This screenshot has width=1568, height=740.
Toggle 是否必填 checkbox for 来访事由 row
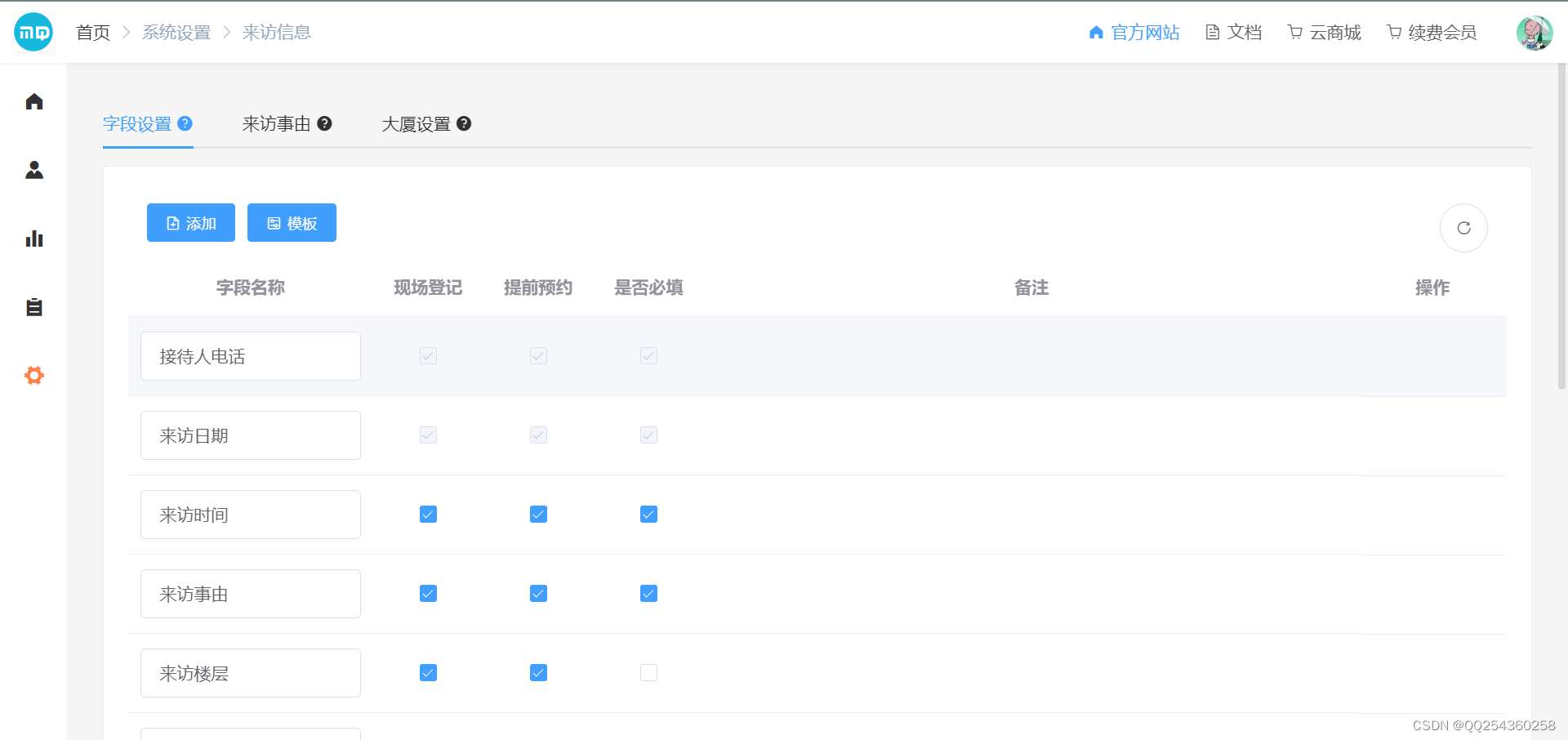(648, 593)
